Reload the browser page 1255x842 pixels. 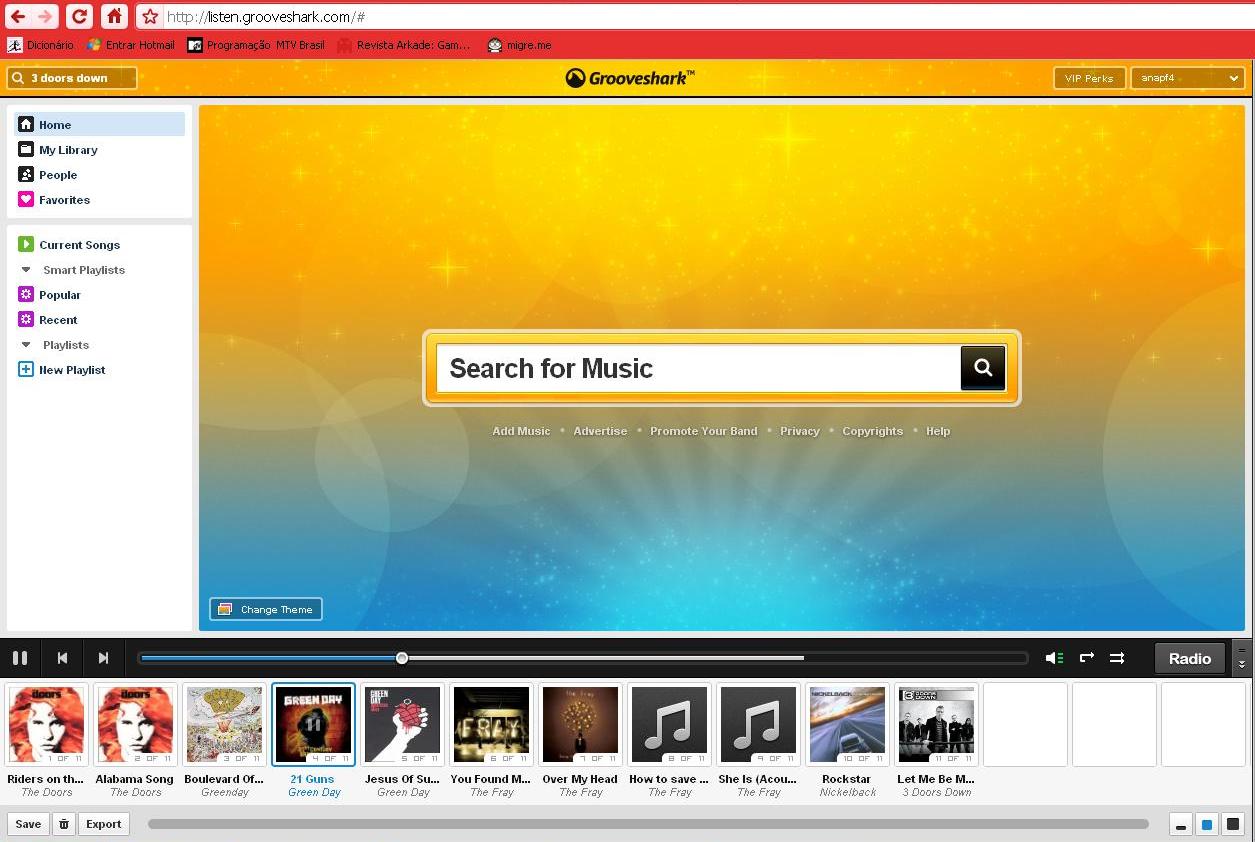tap(80, 16)
